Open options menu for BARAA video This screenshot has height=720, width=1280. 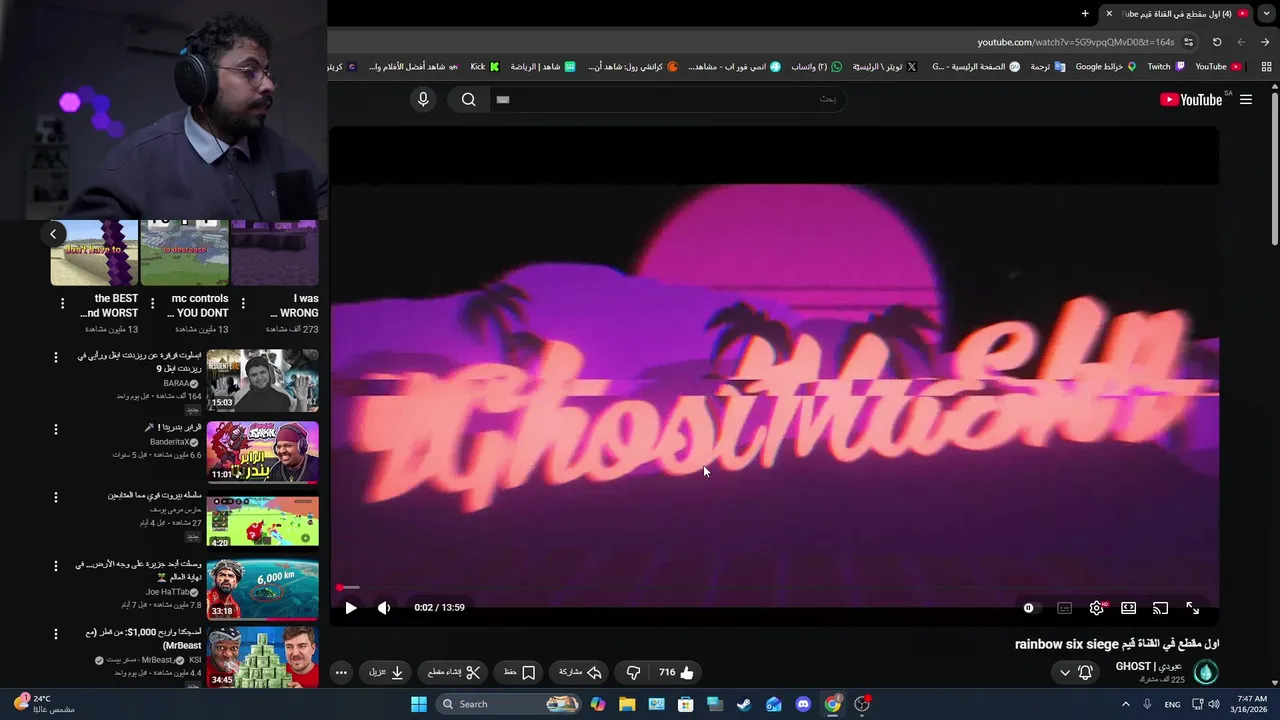point(56,357)
